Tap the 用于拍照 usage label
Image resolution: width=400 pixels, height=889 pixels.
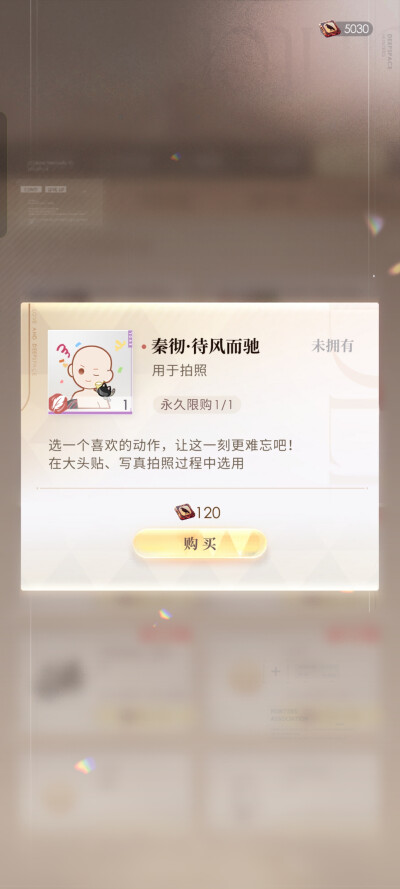tap(179, 371)
